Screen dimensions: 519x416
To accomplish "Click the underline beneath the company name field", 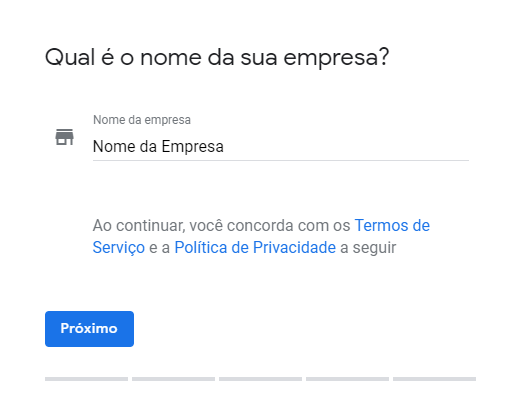I will pos(281,160).
